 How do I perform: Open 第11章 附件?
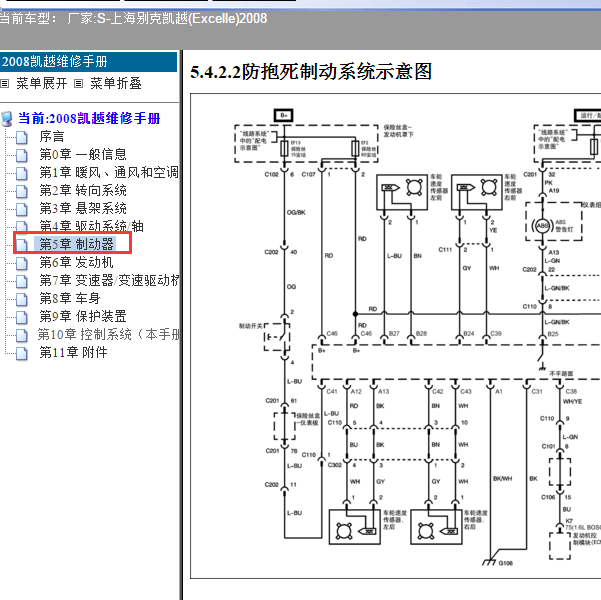[x=73, y=352]
